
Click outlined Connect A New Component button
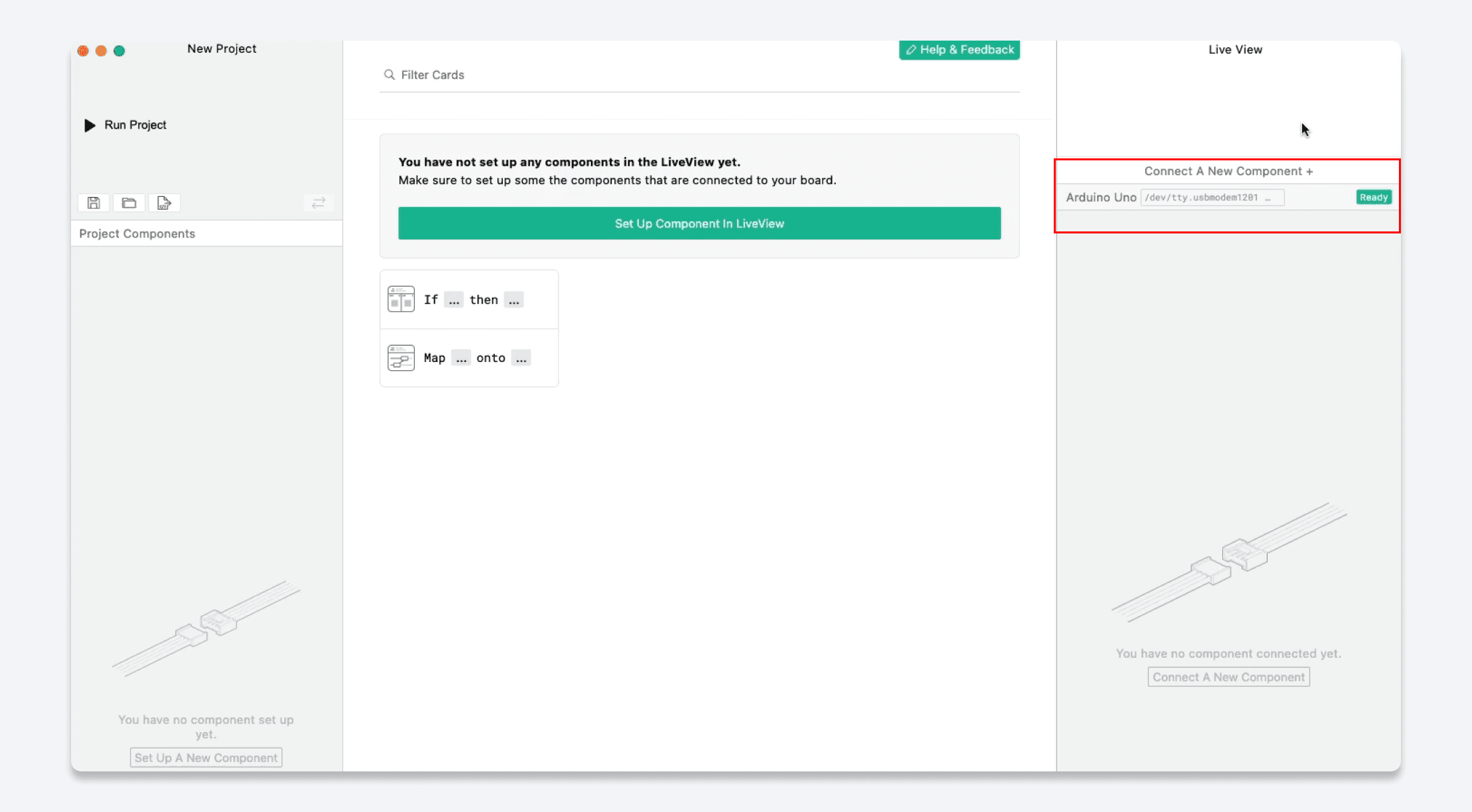(1228, 677)
